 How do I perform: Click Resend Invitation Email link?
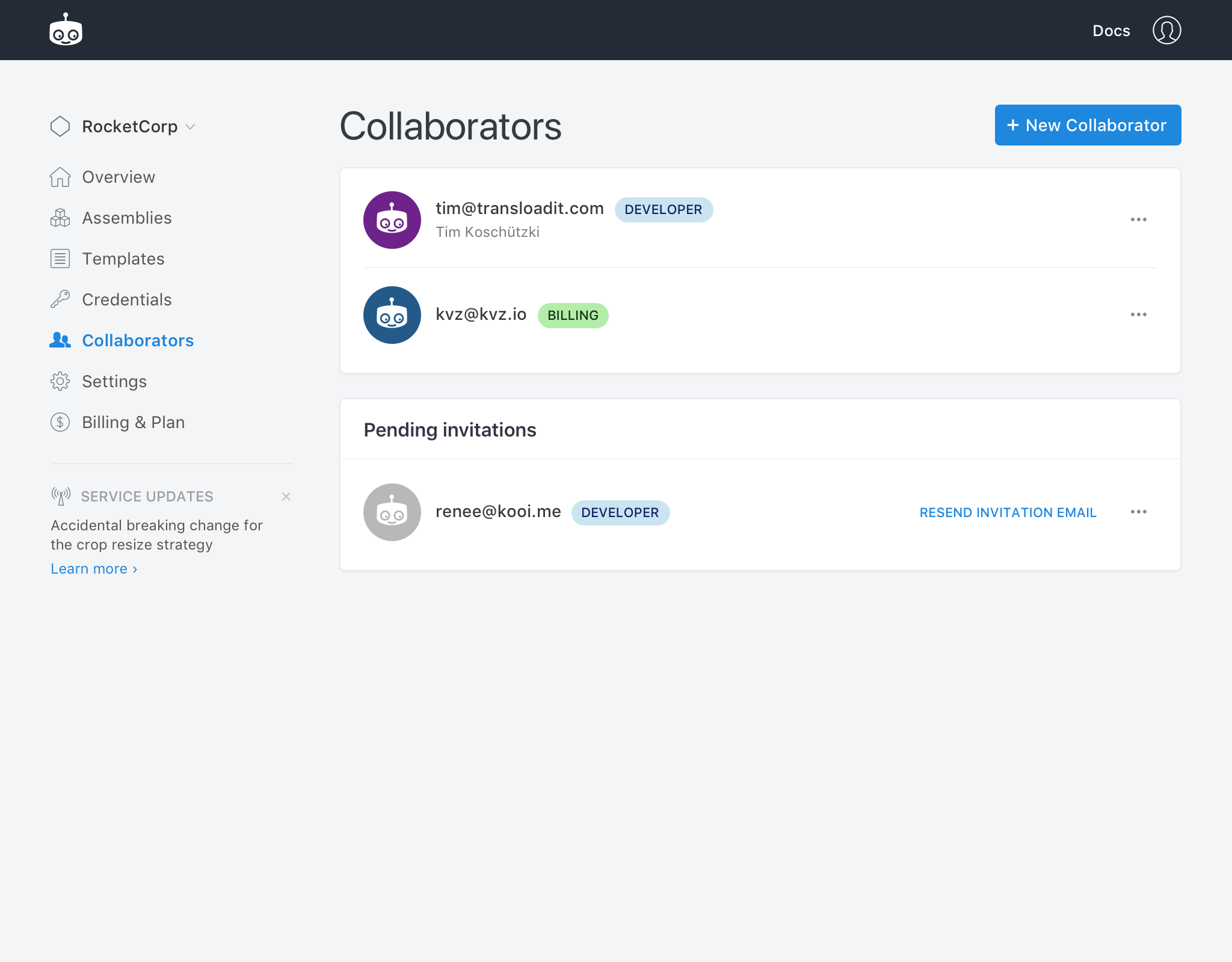(x=1008, y=512)
